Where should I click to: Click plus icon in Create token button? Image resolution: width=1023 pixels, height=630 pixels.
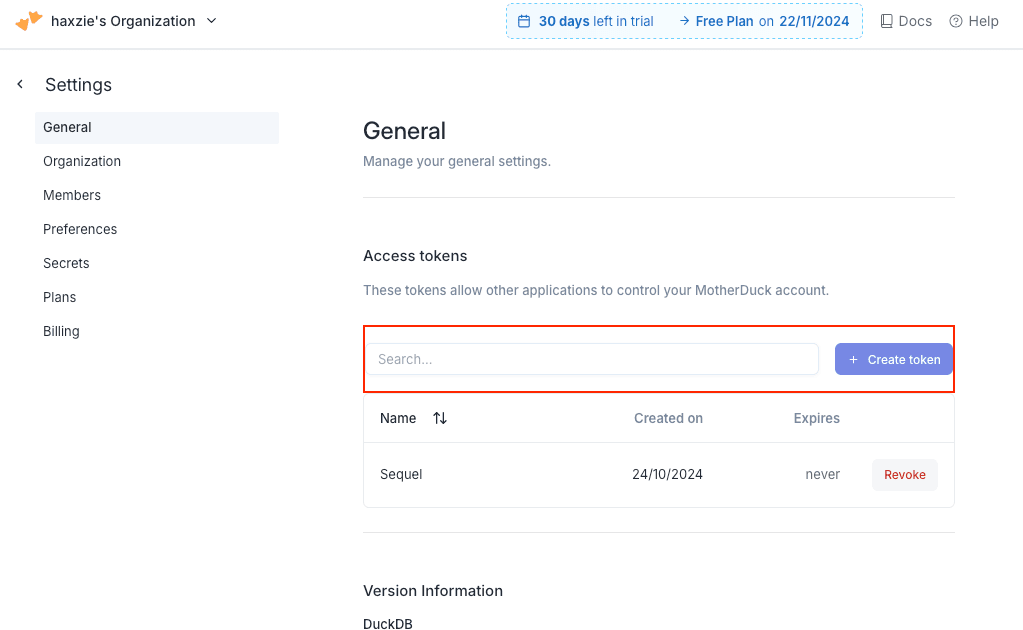point(853,360)
